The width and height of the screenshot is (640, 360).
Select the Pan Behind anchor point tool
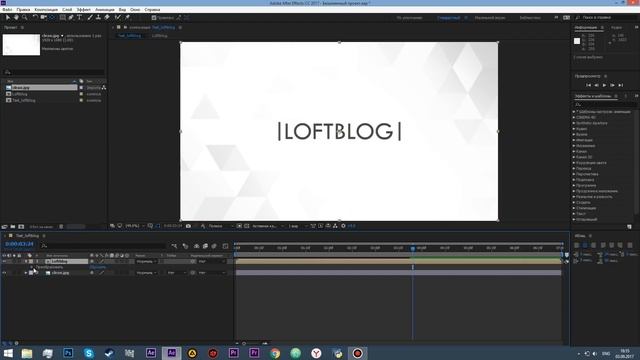click(52, 18)
